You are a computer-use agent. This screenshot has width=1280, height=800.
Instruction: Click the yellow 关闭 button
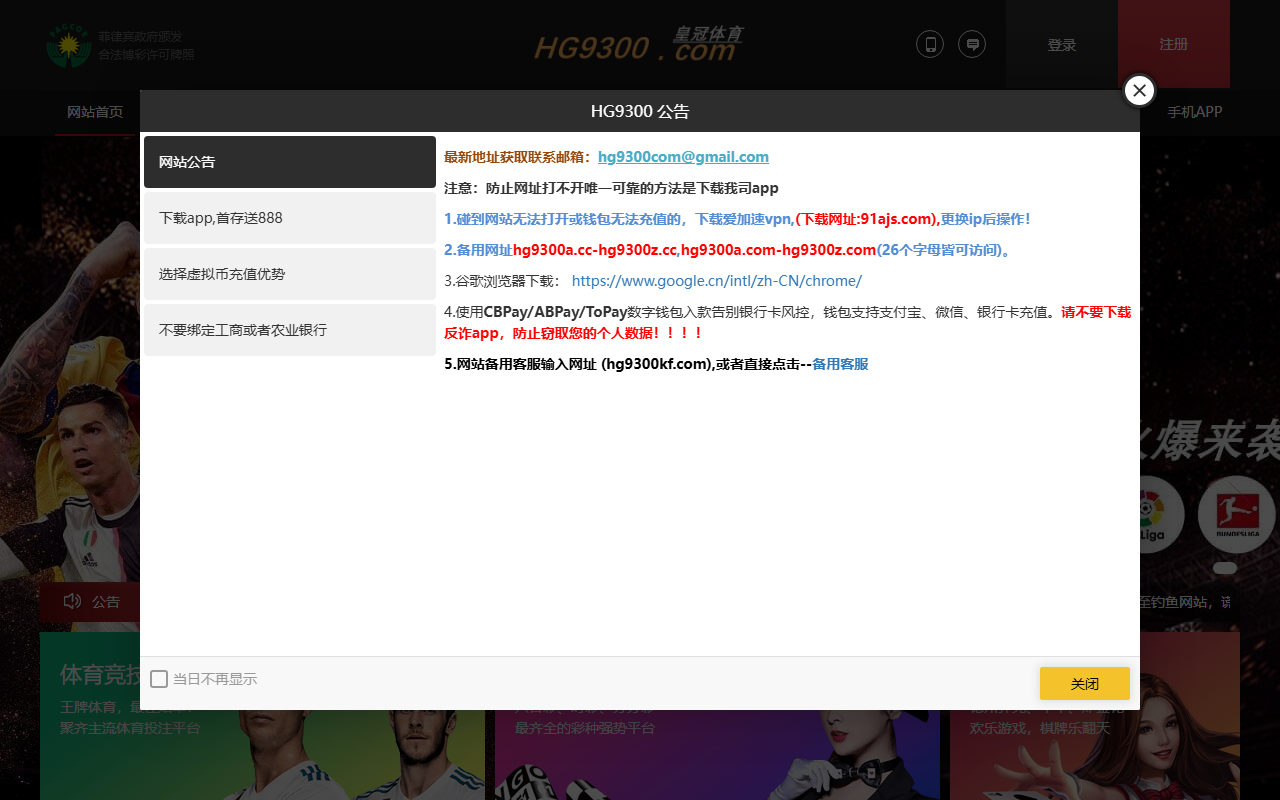(x=1085, y=684)
